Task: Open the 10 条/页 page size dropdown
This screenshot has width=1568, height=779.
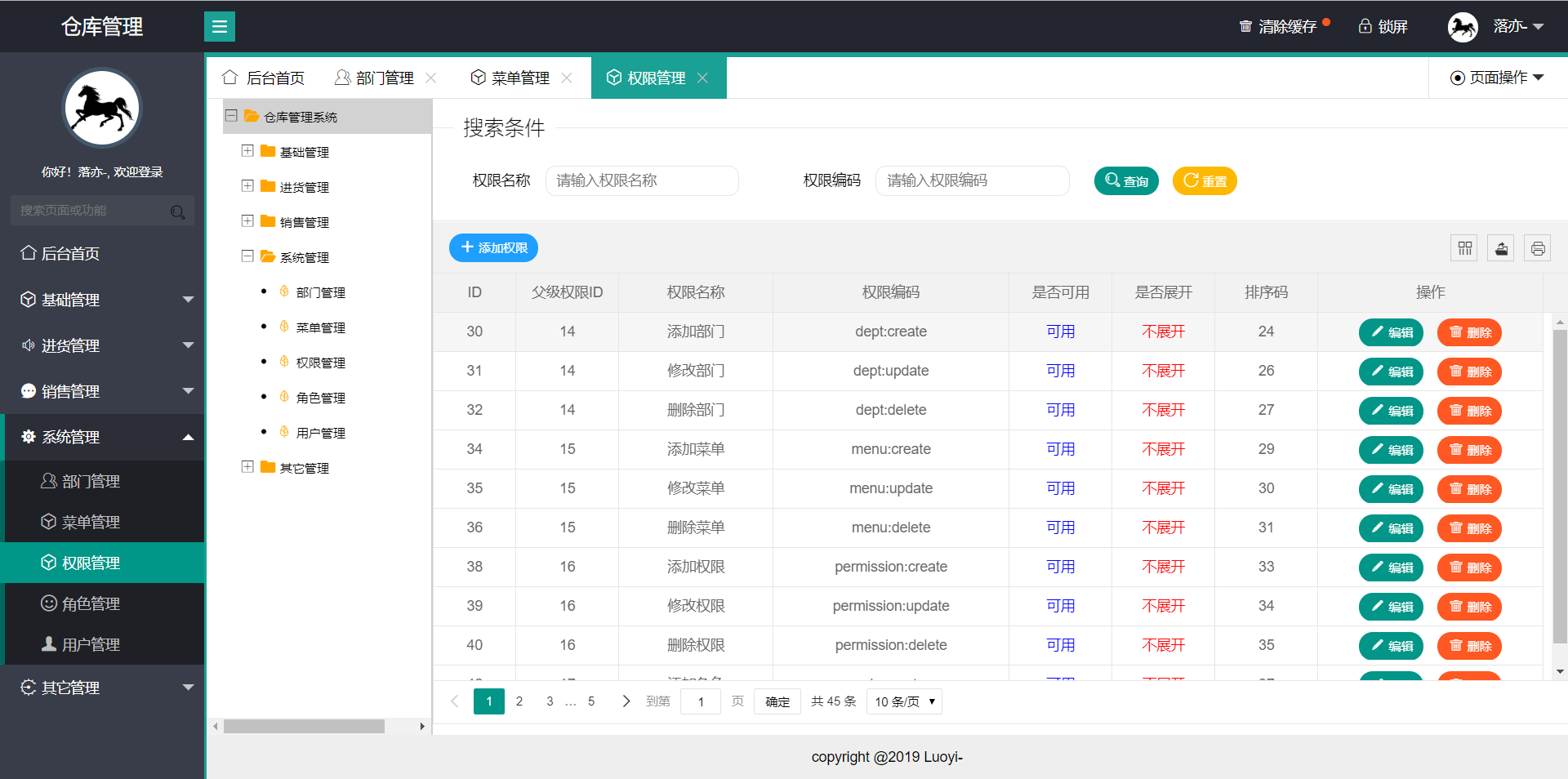Action: click(x=904, y=701)
